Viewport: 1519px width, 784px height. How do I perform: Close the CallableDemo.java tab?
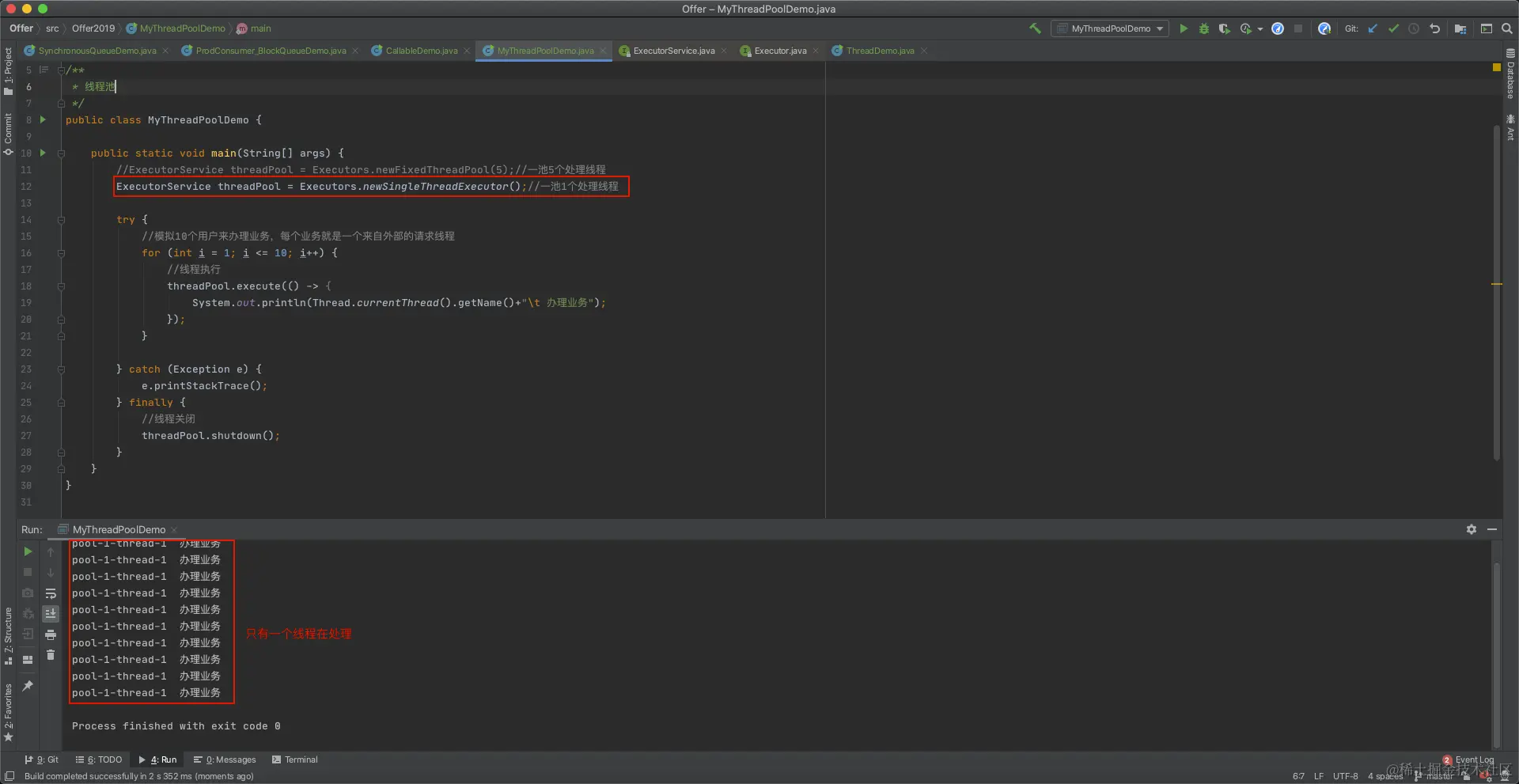[467, 51]
